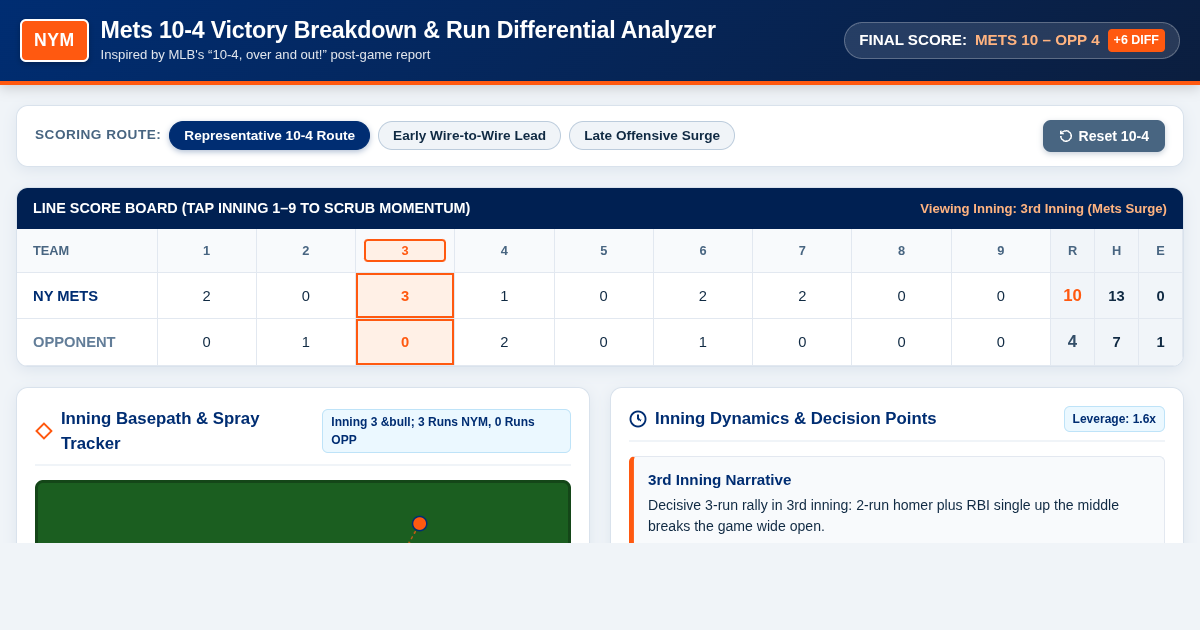Select Early Wire-to-Wire Lead route
This screenshot has height=630, width=1200.
point(469,136)
